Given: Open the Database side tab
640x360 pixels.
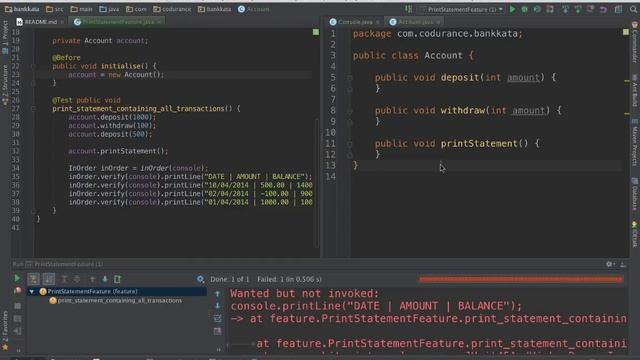Looking at the screenshot, I should point(635,194).
